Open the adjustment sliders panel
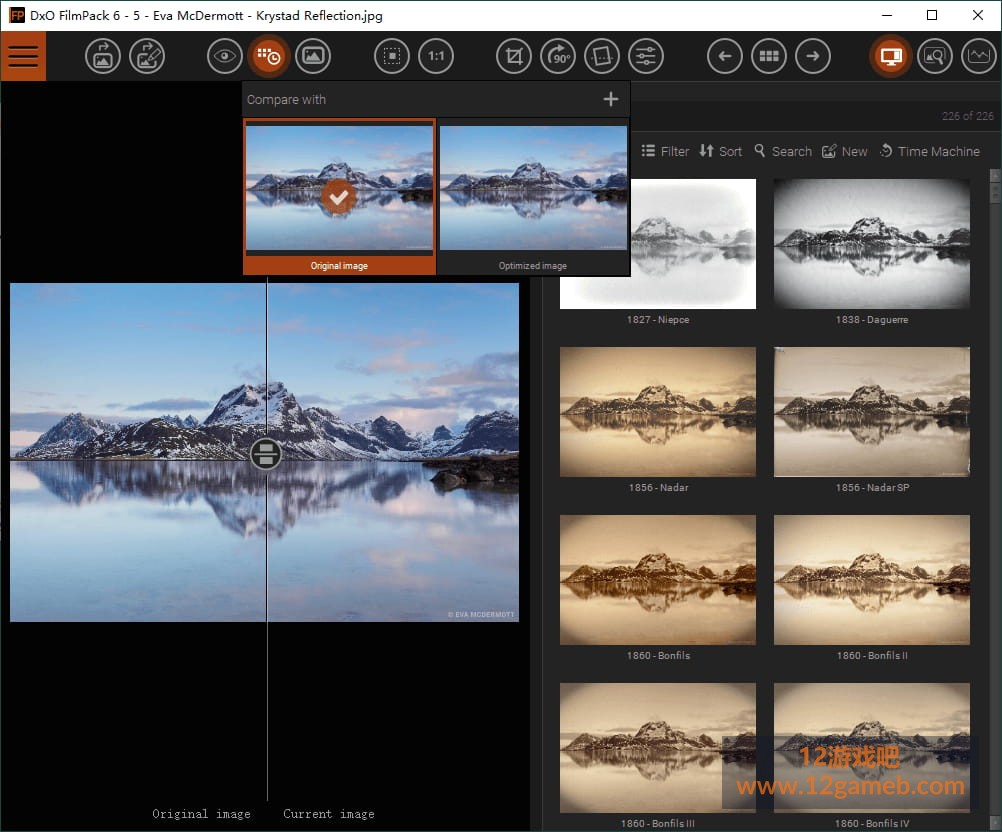Screen dimensions: 1002x832 tap(646, 56)
